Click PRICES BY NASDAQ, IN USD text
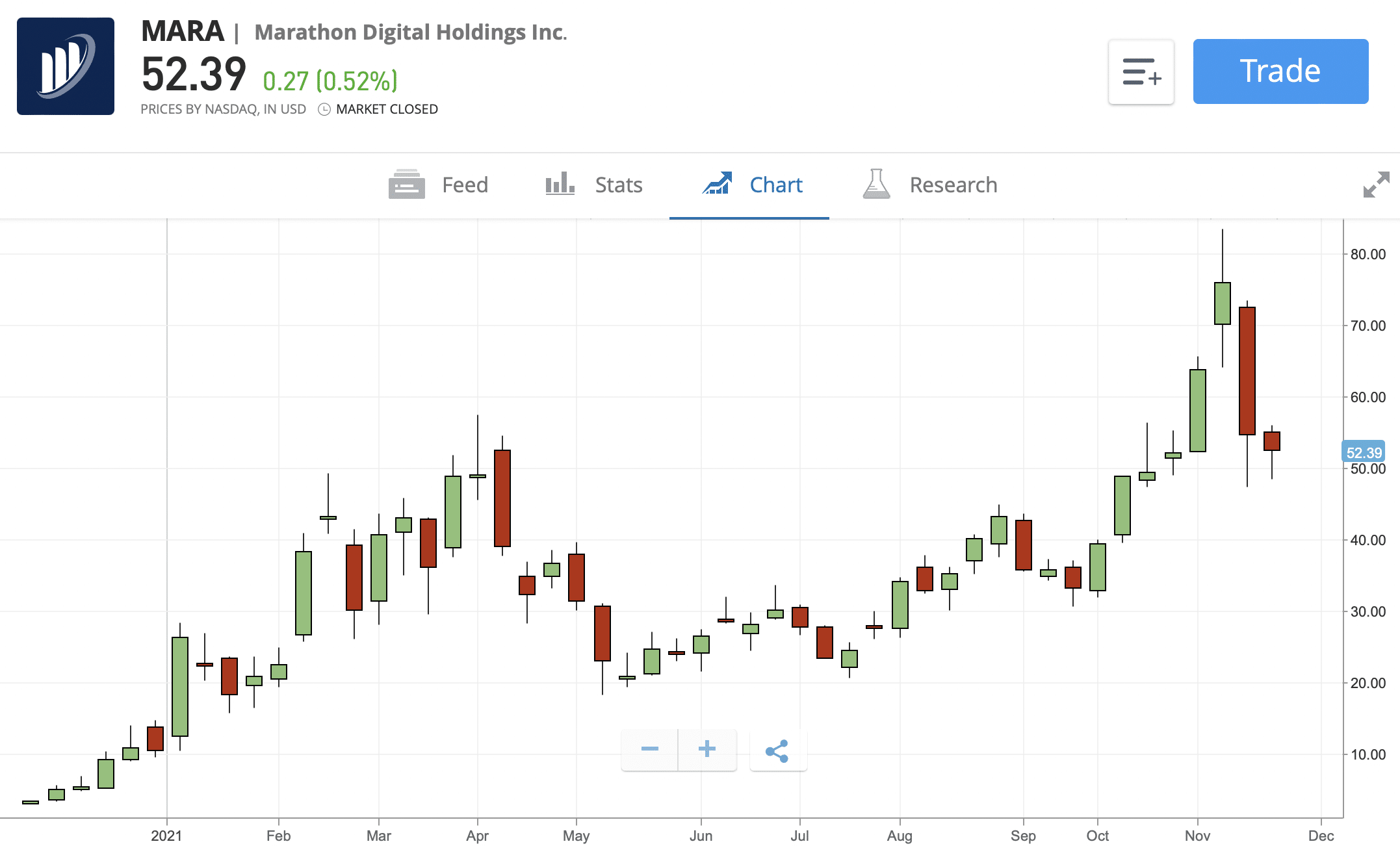Image resolution: width=1400 pixels, height=846 pixels. tap(223, 109)
